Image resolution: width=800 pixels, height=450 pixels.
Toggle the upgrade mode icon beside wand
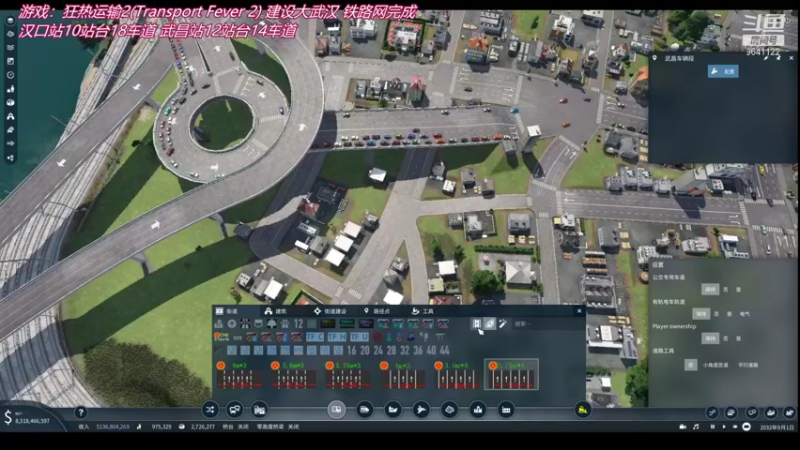pos(489,323)
